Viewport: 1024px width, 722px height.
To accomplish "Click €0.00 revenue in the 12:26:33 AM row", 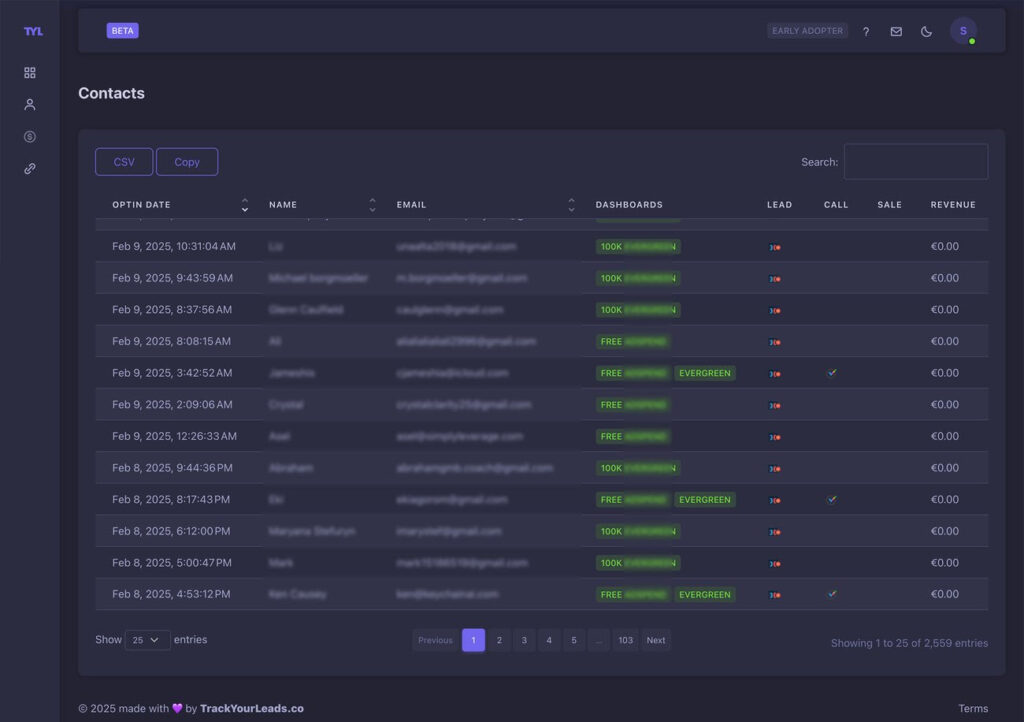I will point(944,436).
